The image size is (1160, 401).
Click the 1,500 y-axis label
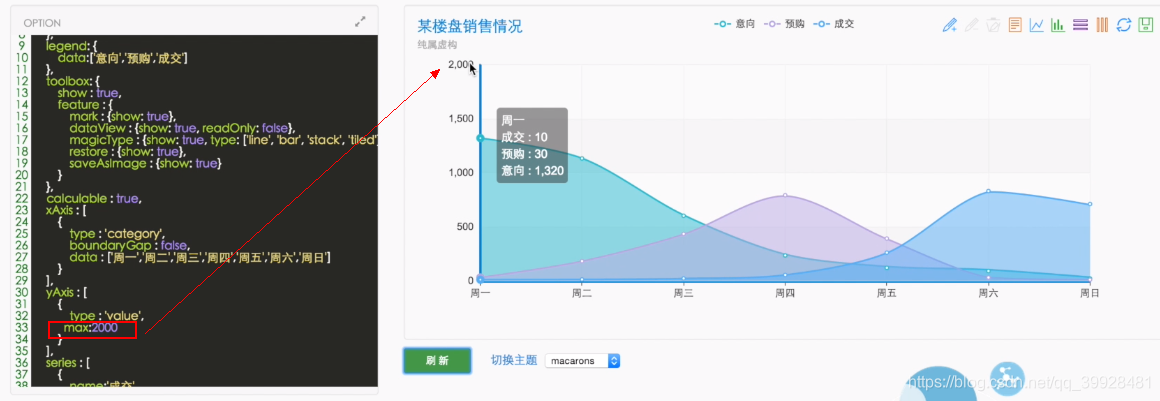[461, 118]
